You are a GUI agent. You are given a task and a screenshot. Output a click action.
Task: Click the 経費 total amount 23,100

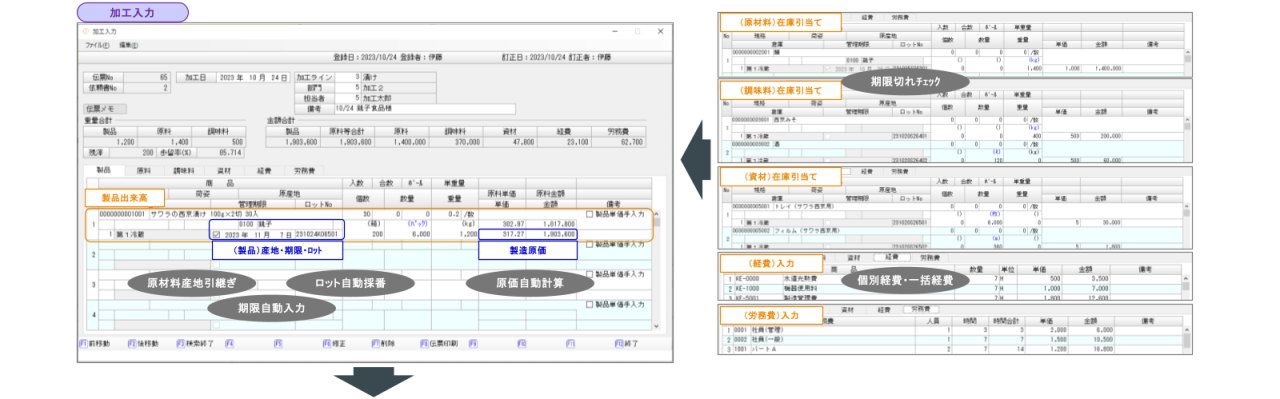[x=564, y=142]
